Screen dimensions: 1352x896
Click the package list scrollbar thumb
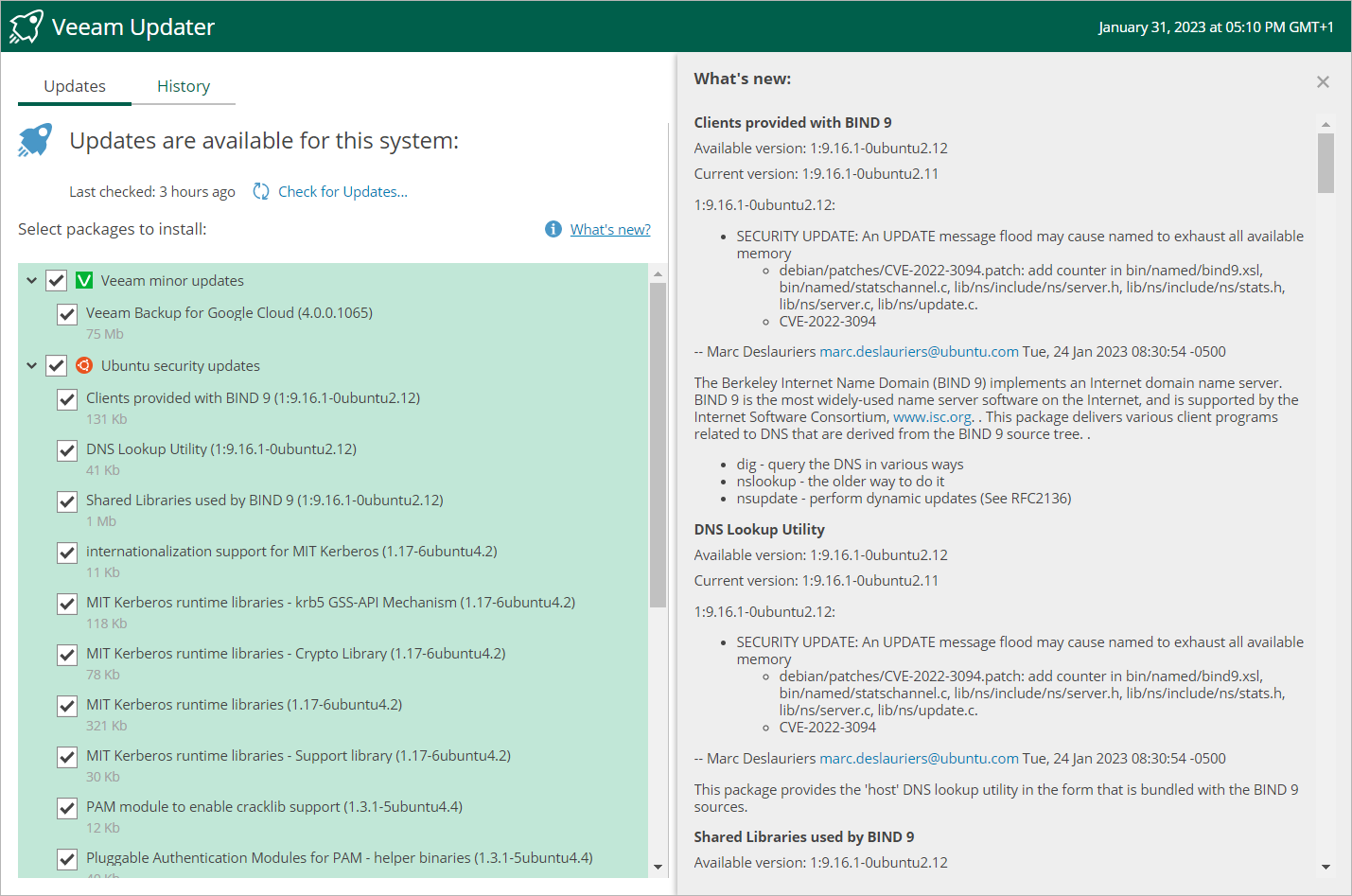pos(658,445)
